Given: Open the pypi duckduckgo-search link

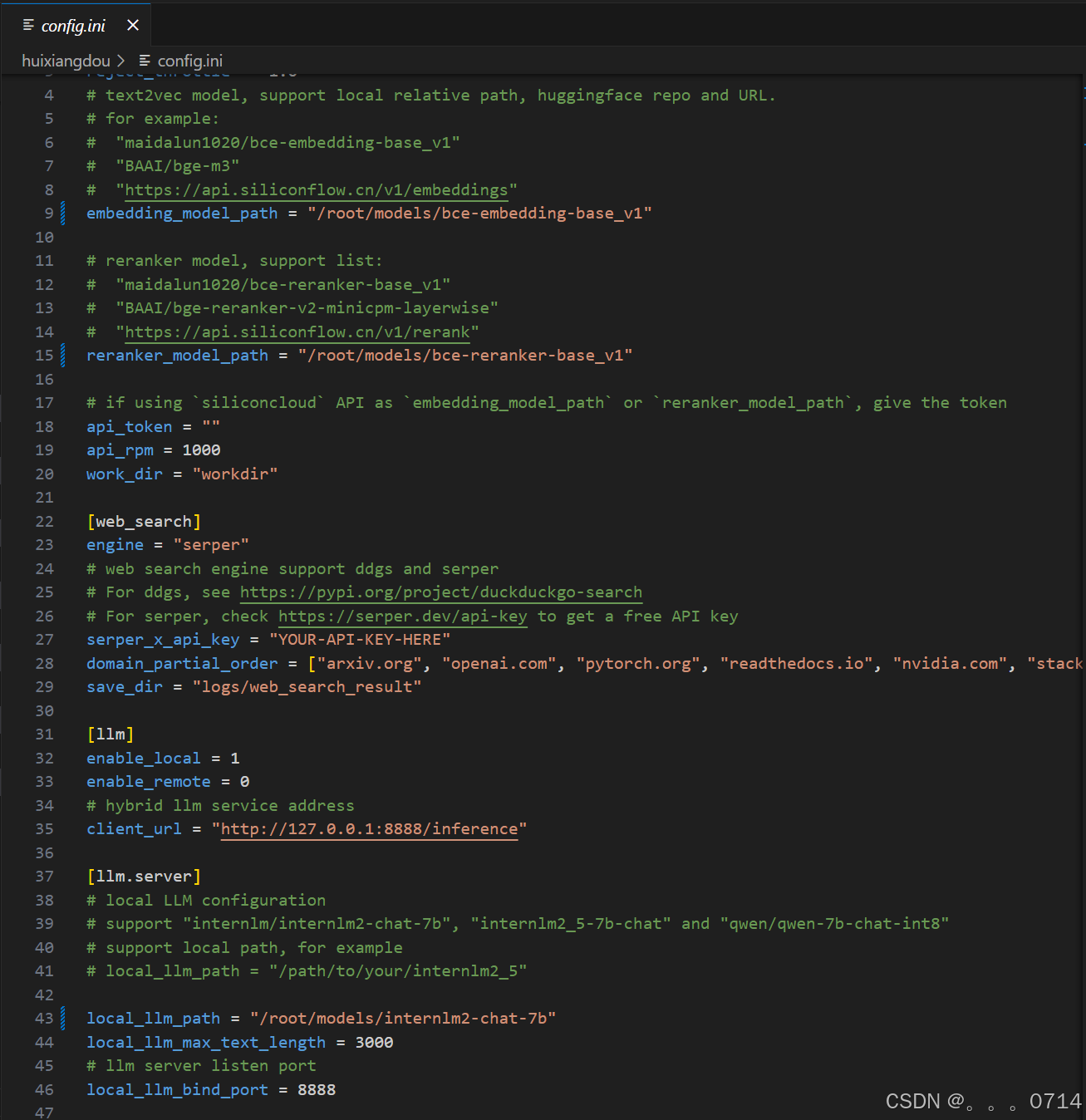Looking at the screenshot, I should click(441, 592).
